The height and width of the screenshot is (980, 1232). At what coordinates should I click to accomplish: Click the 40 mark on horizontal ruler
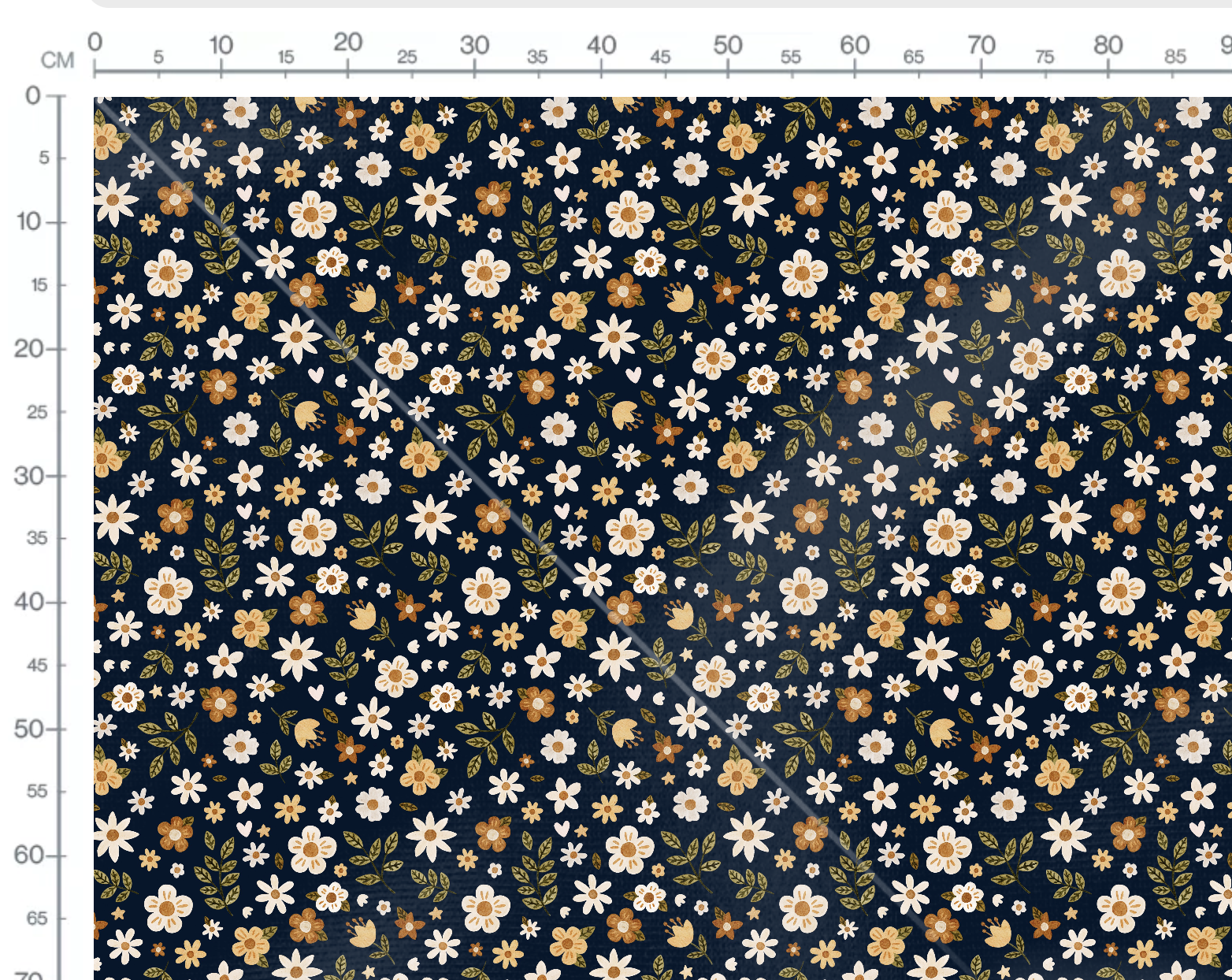601,46
